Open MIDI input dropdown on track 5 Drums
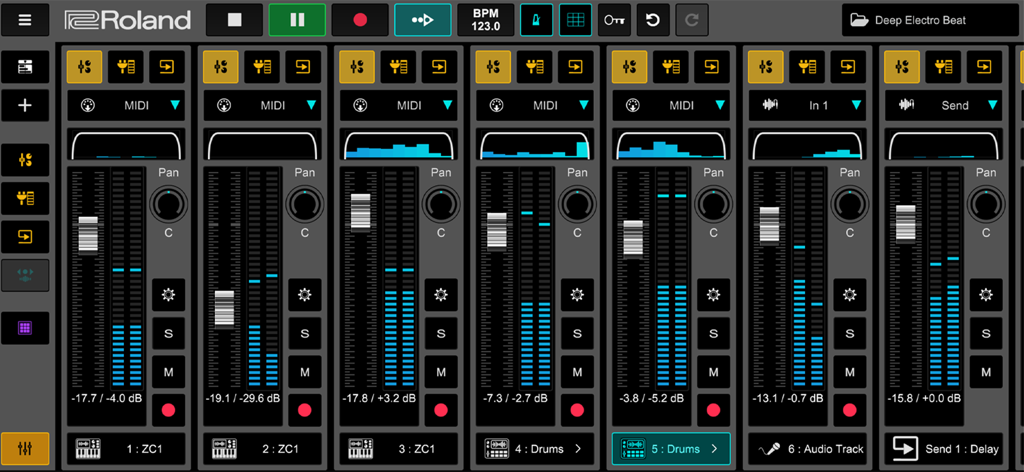 [x=671, y=105]
